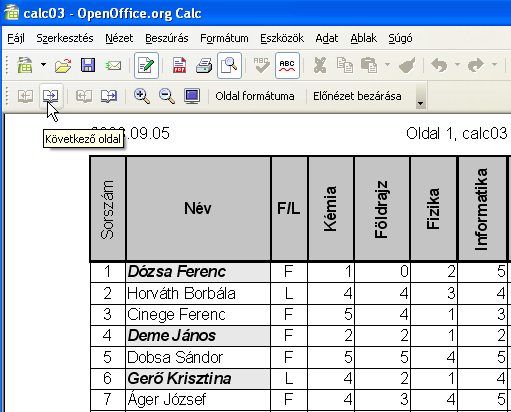511x412 pixels.
Task: Zoom in on the page preview
Action: pyautogui.click(x=142, y=96)
